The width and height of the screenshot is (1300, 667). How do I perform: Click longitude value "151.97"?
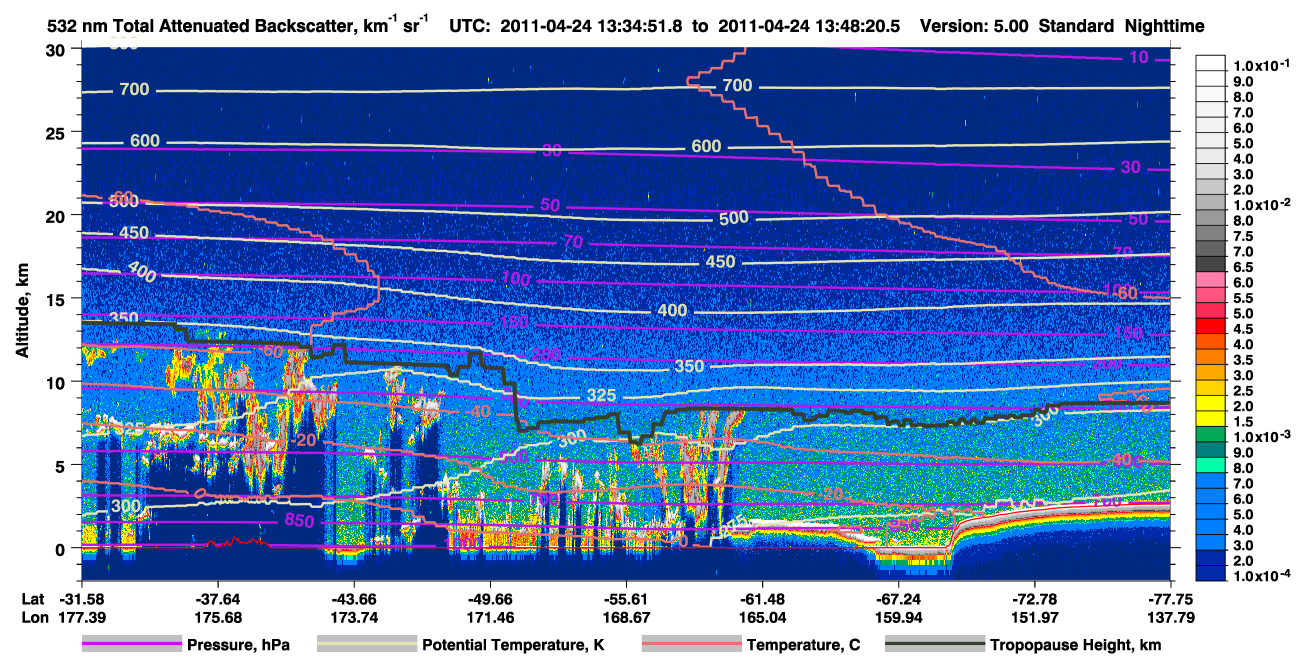click(1035, 617)
